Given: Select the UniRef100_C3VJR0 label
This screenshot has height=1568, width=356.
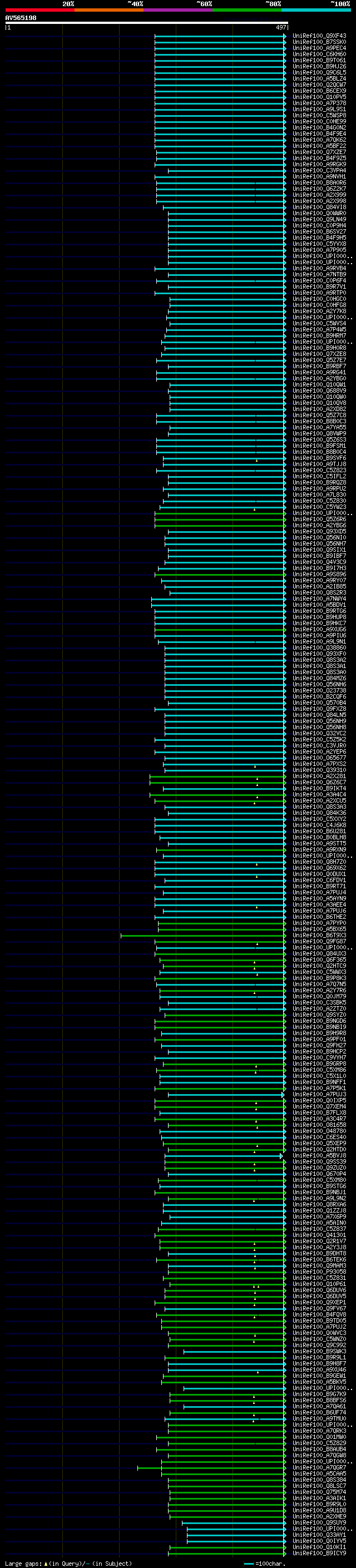Looking at the screenshot, I should point(319,746).
